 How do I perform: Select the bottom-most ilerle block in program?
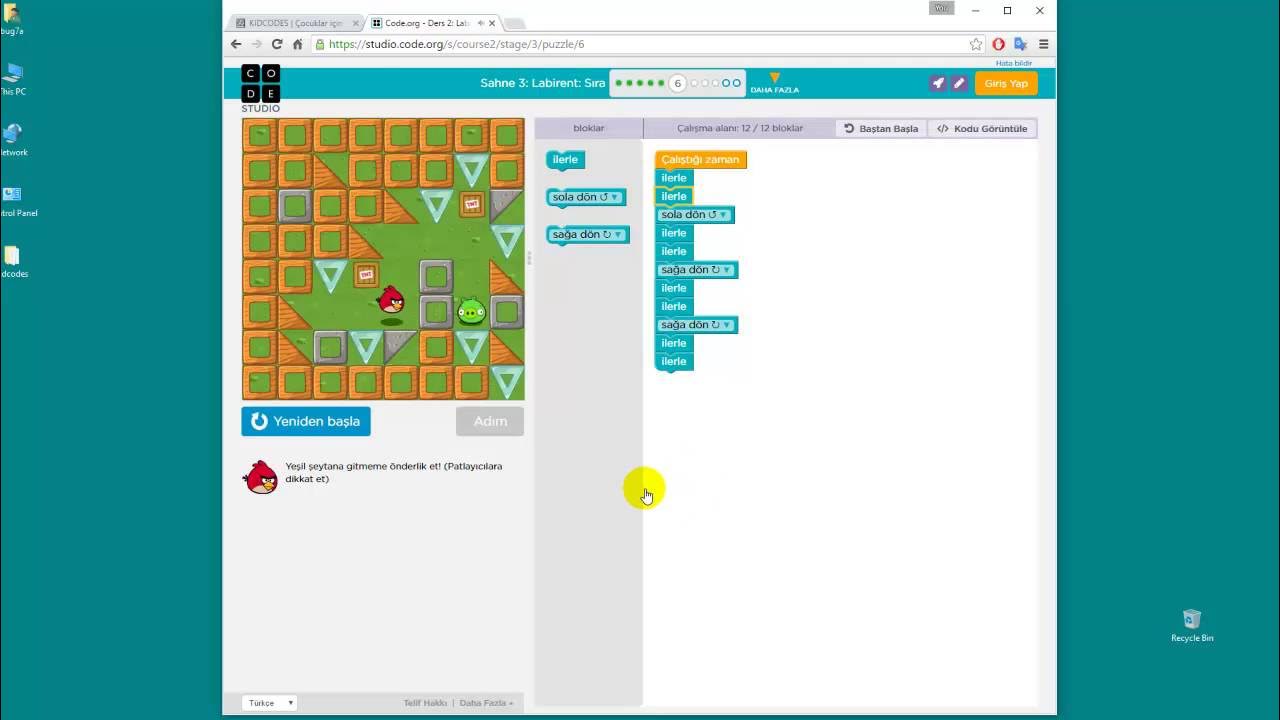674,361
